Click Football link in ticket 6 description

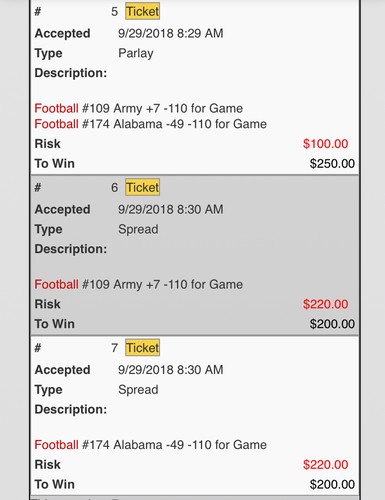click(56, 284)
